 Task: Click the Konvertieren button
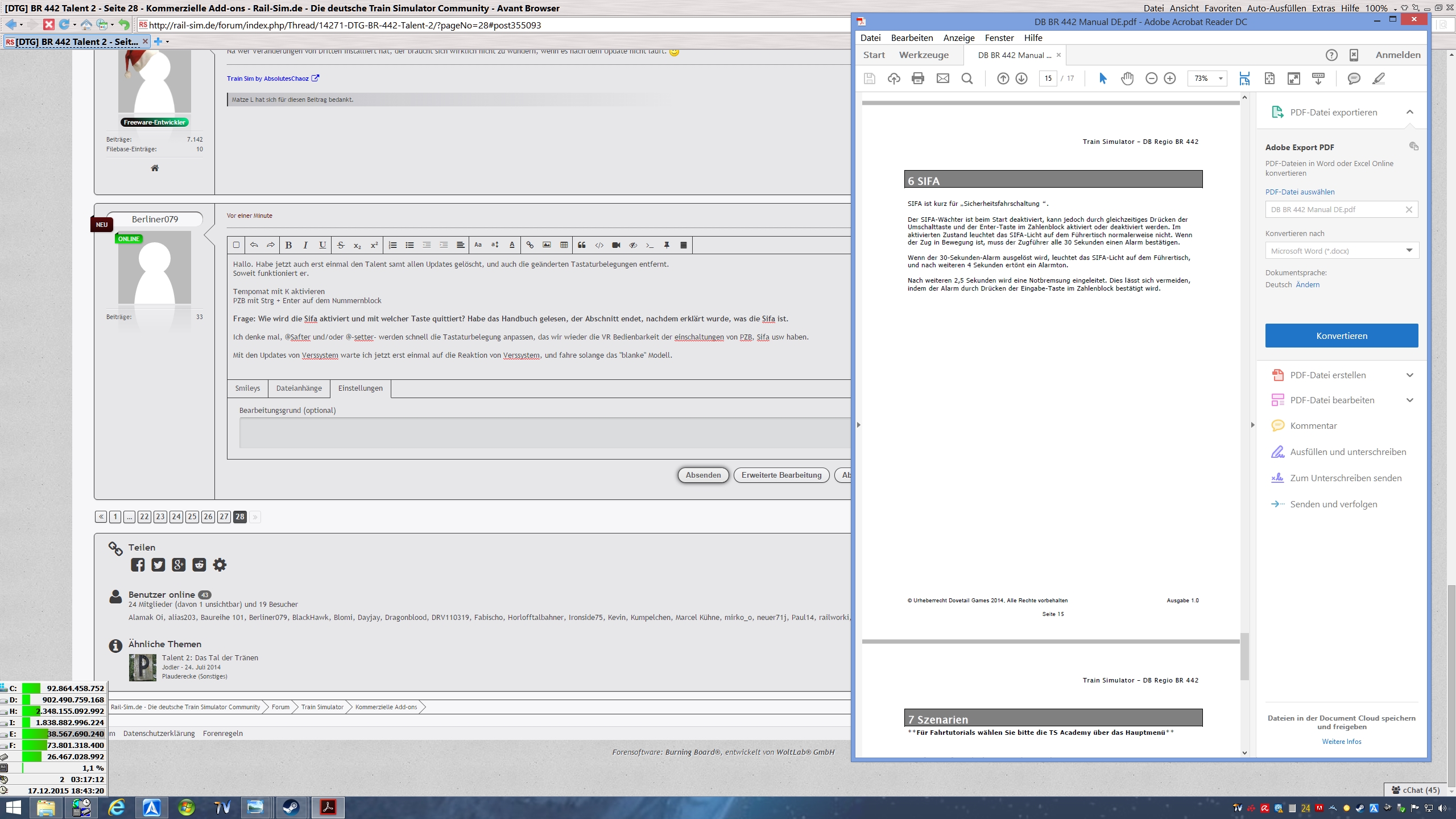tap(1341, 336)
